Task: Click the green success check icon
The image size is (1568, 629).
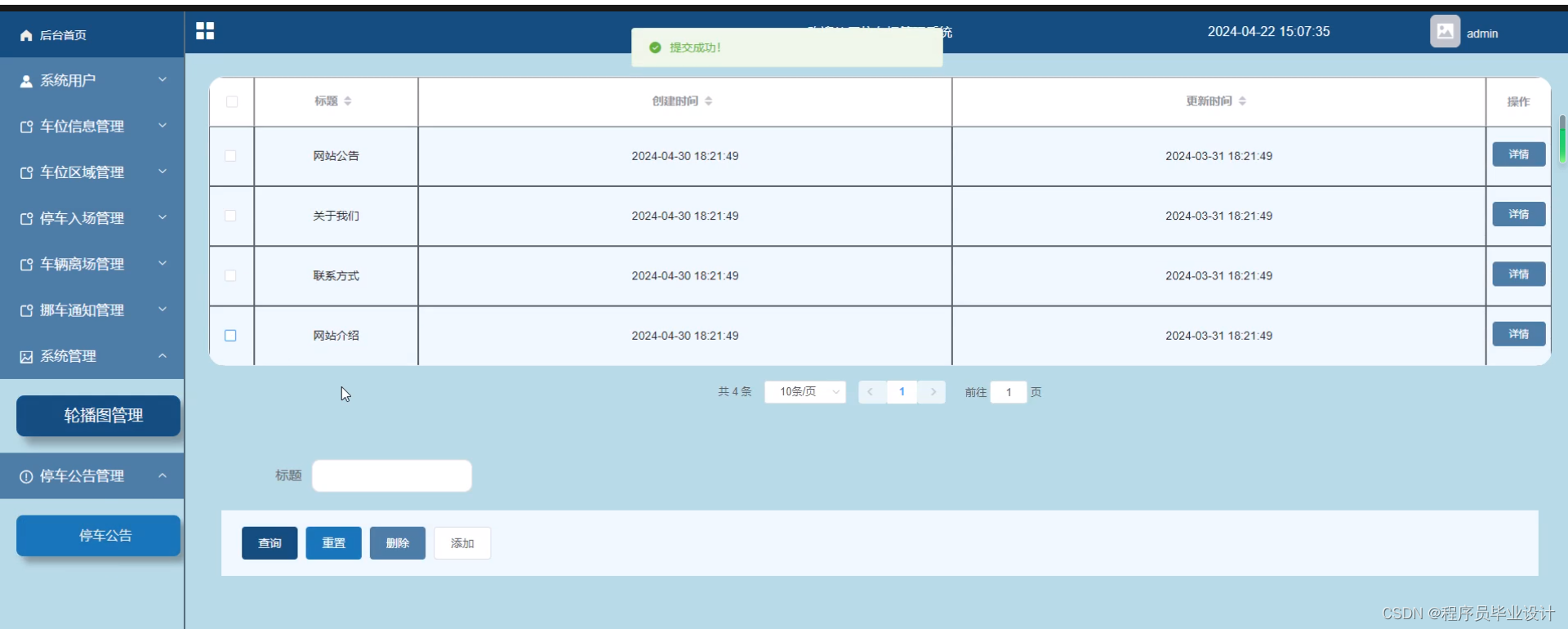Action: pos(655,47)
